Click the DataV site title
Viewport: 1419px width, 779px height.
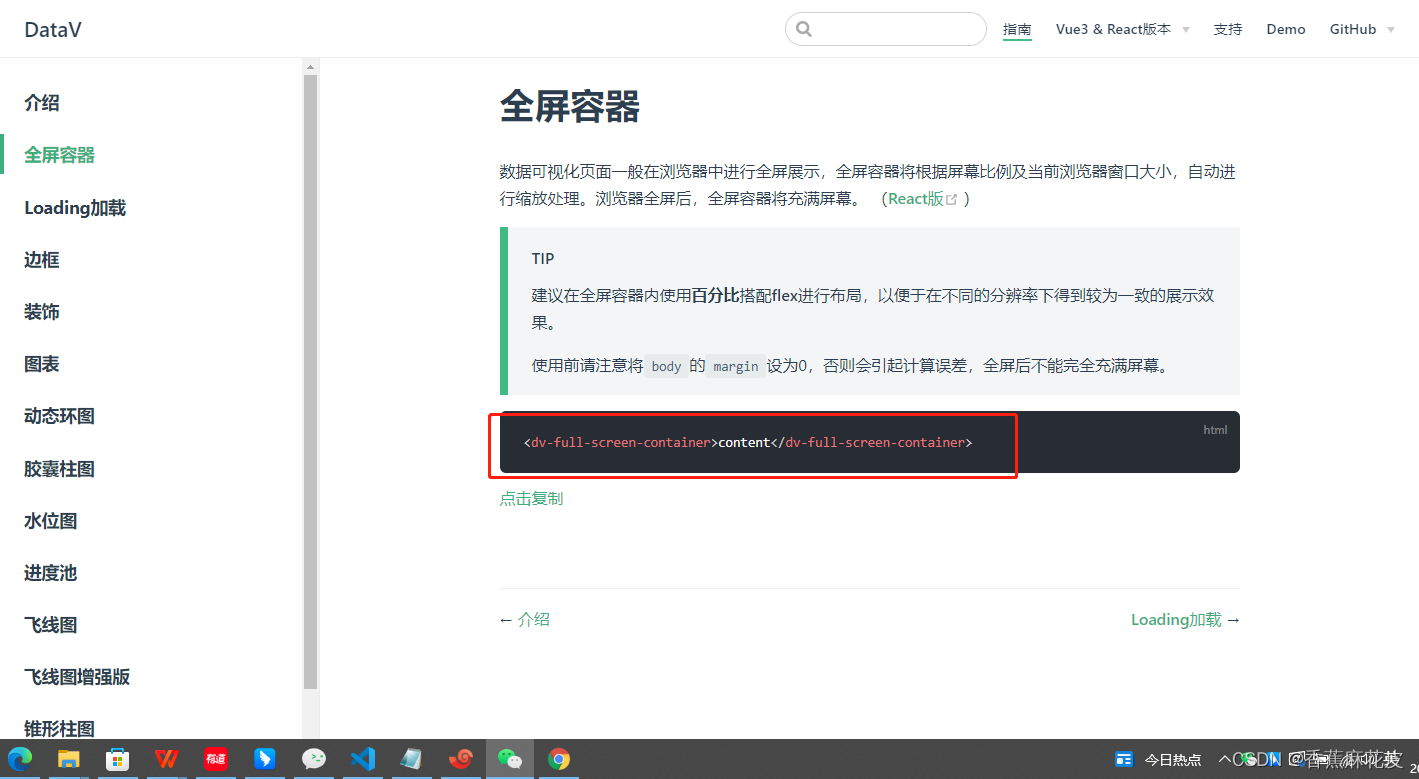(53, 29)
